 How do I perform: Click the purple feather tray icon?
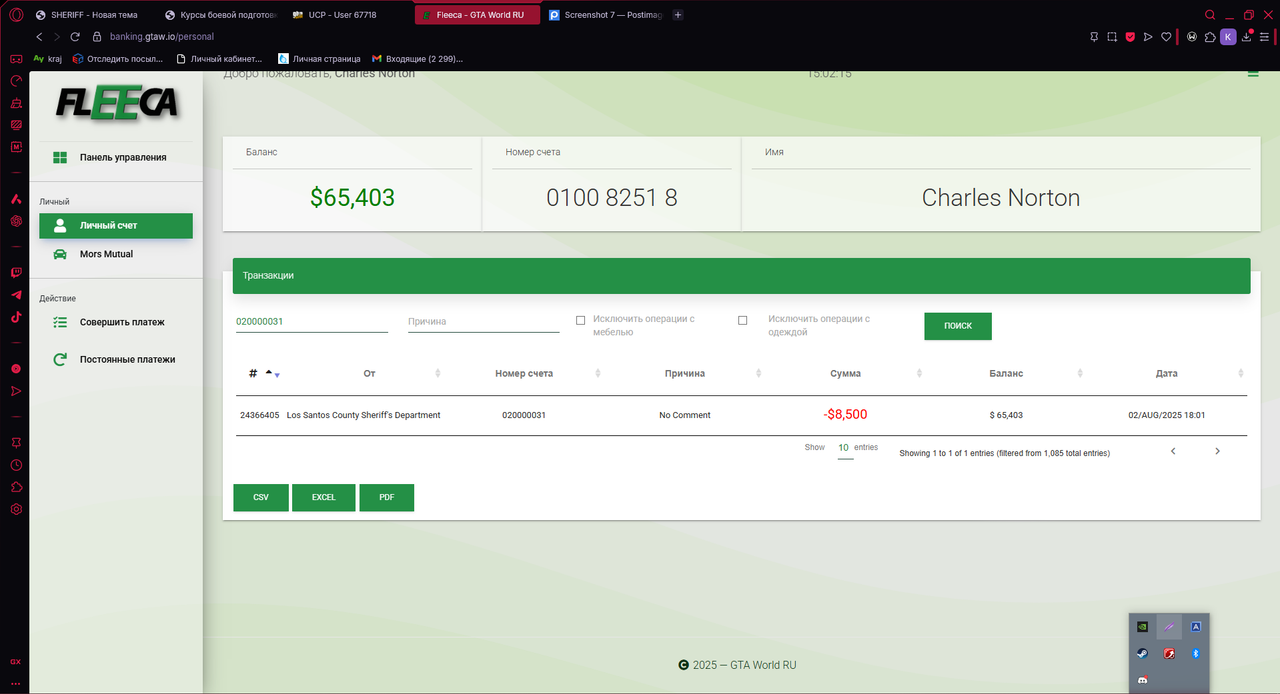click(1168, 627)
